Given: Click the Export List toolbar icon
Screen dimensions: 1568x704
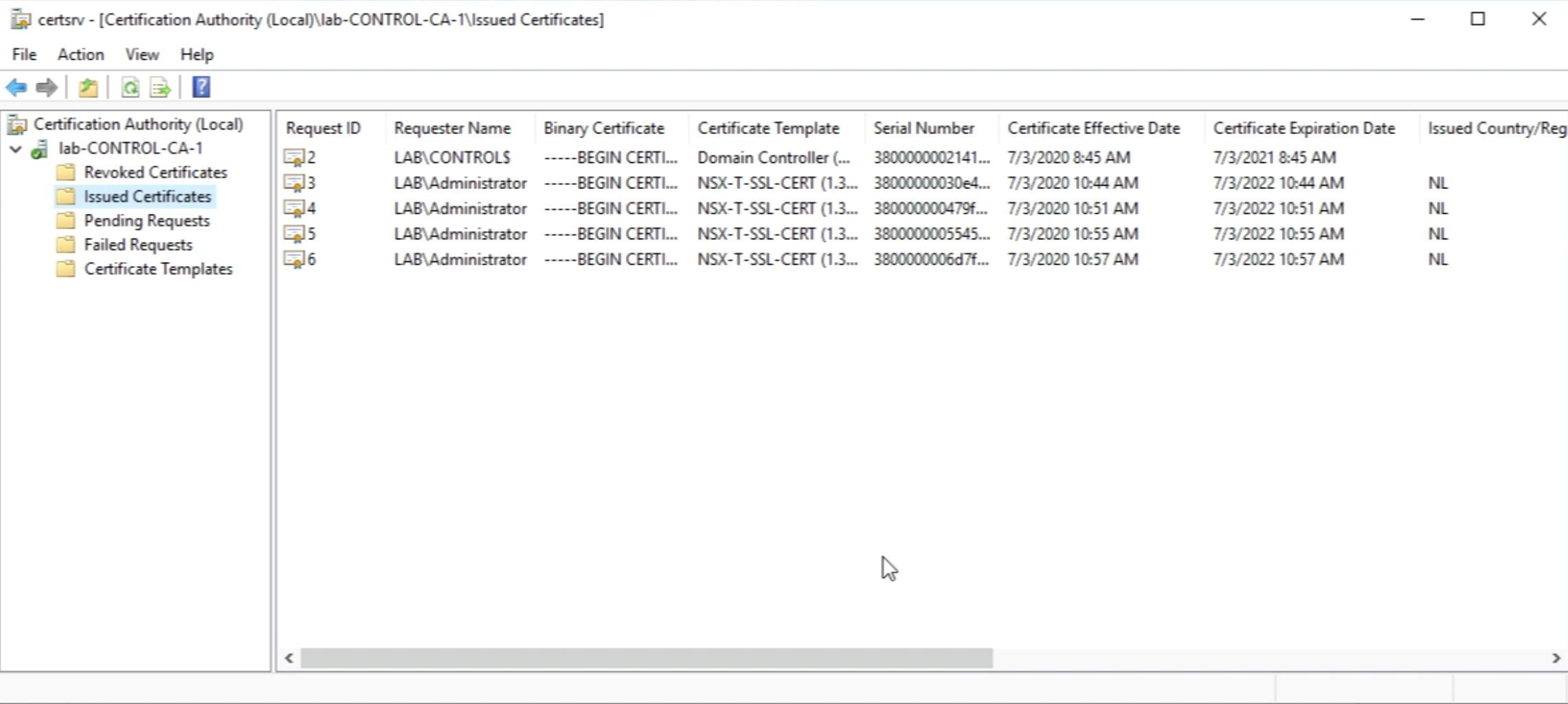Looking at the screenshot, I should pos(160,87).
